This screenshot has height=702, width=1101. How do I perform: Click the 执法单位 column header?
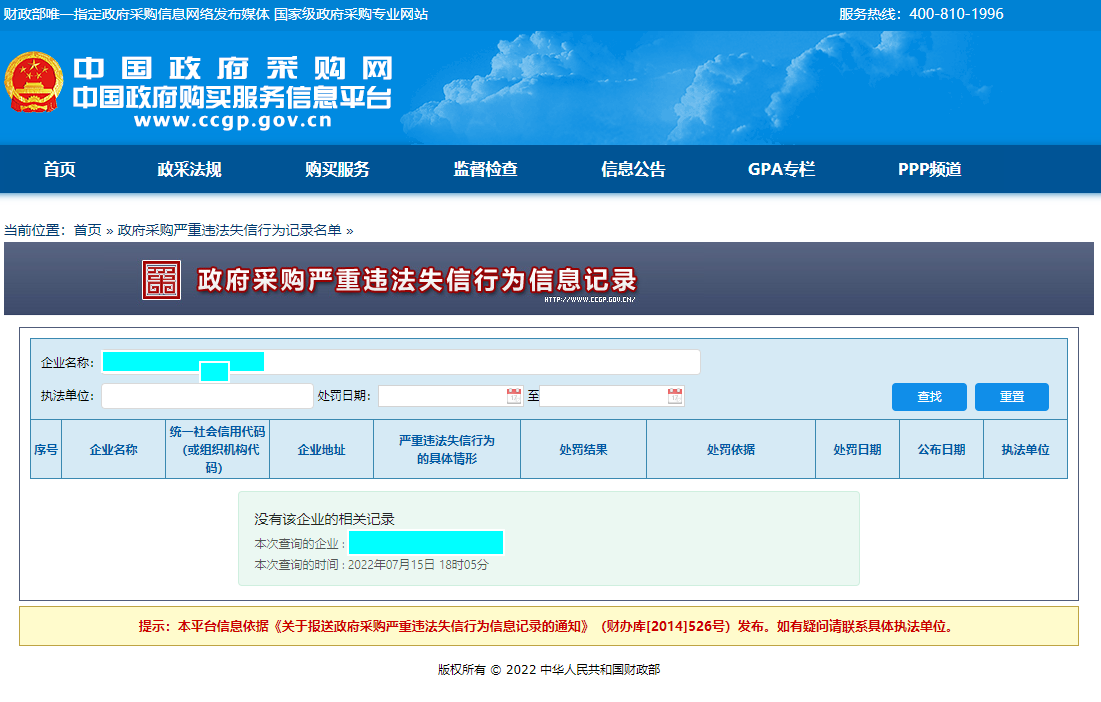[1025, 449]
